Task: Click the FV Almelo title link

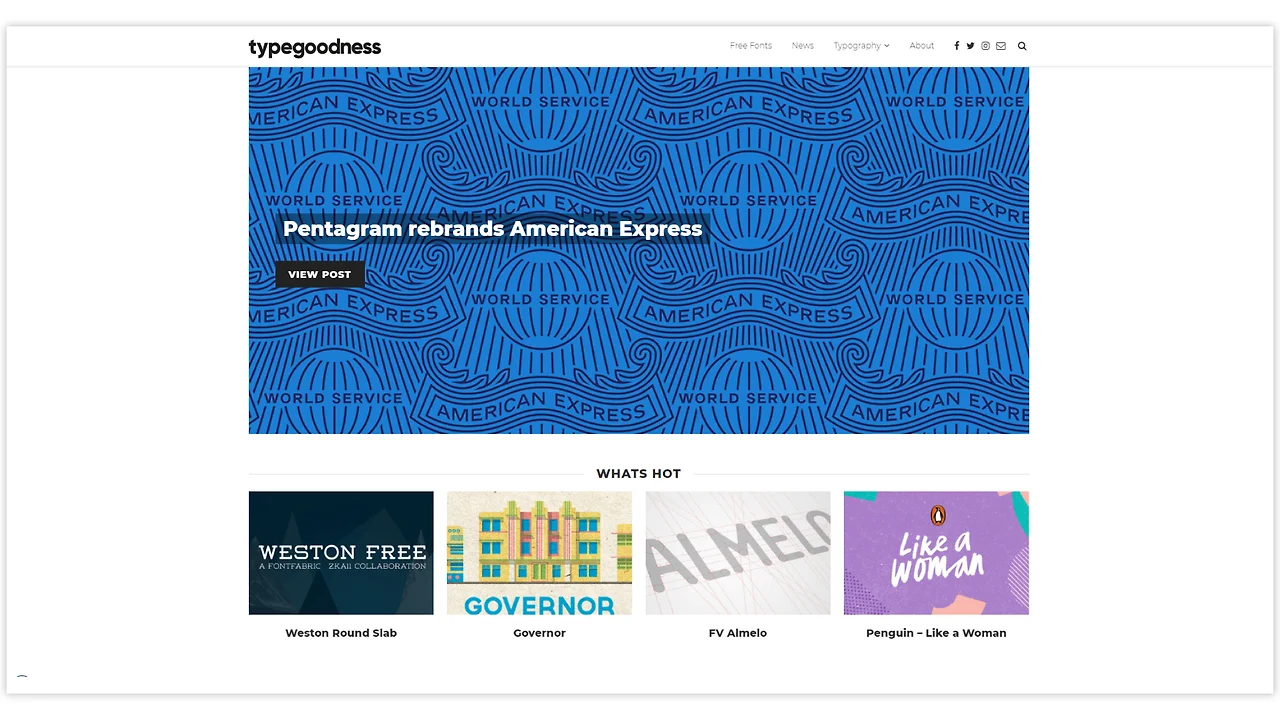Action: [738, 633]
